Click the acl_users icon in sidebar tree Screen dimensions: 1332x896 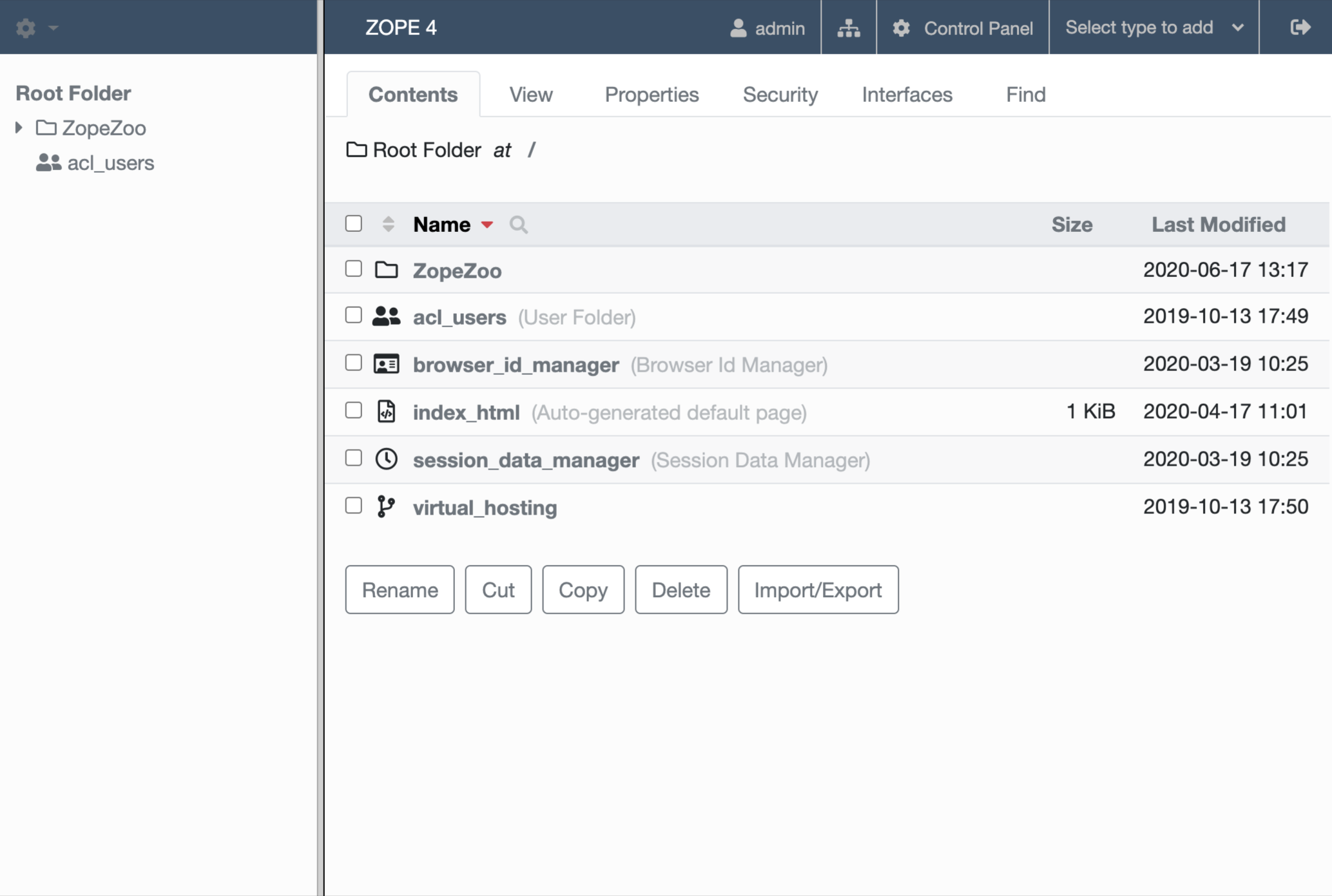48,162
